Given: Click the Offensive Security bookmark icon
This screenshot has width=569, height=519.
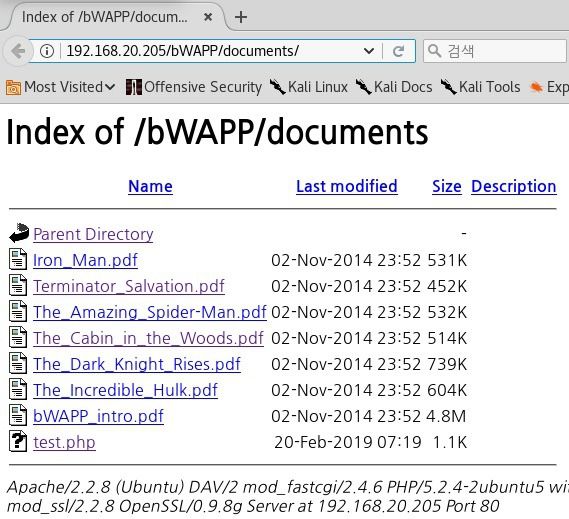Looking at the screenshot, I should [x=134, y=87].
